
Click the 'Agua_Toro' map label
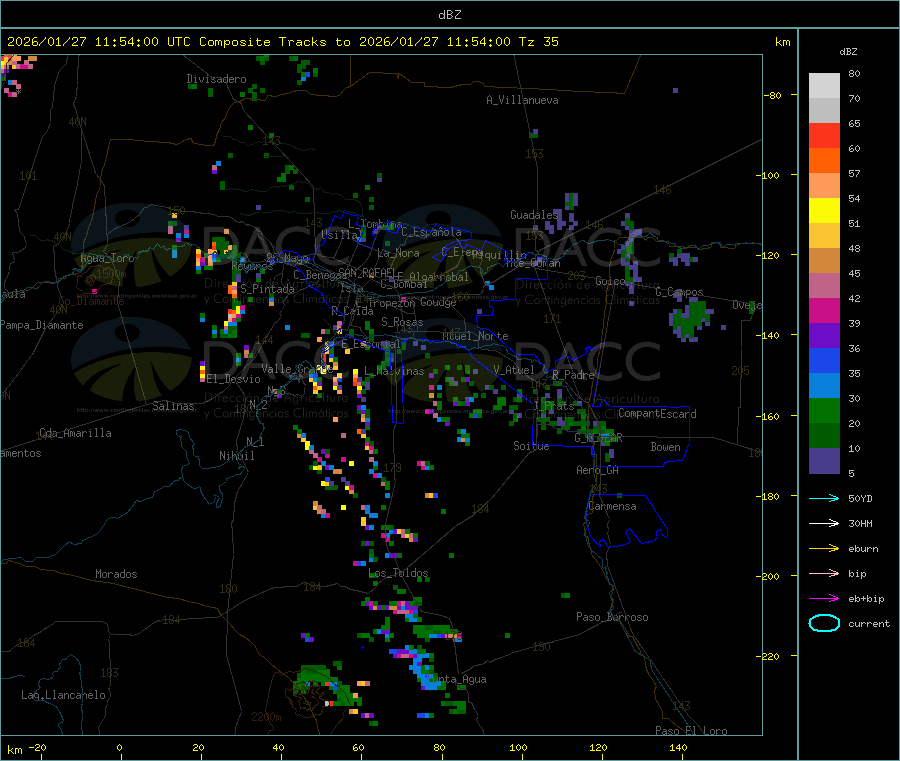tap(107, 258)
